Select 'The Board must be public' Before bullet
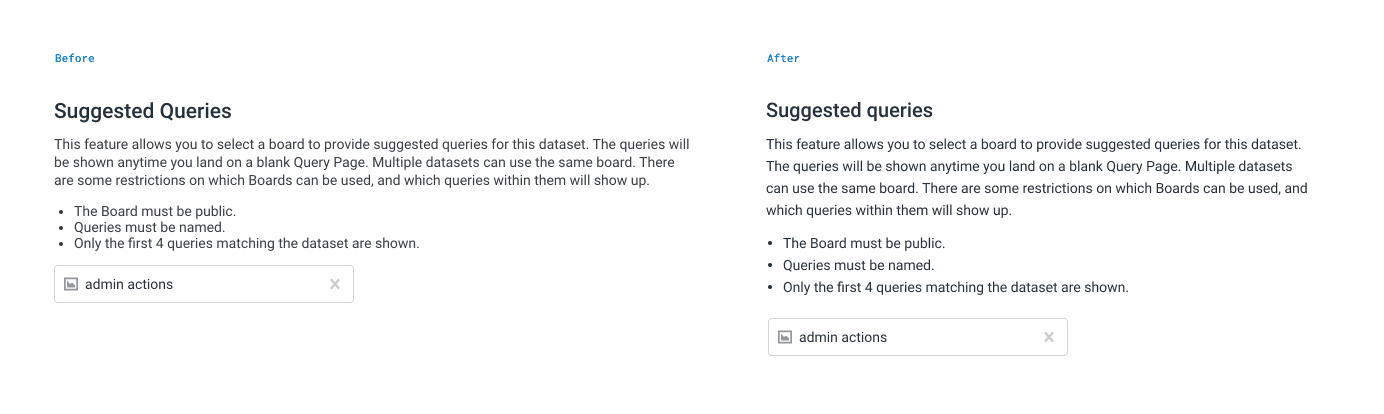The image size is (1384, 414). (155, 211)
